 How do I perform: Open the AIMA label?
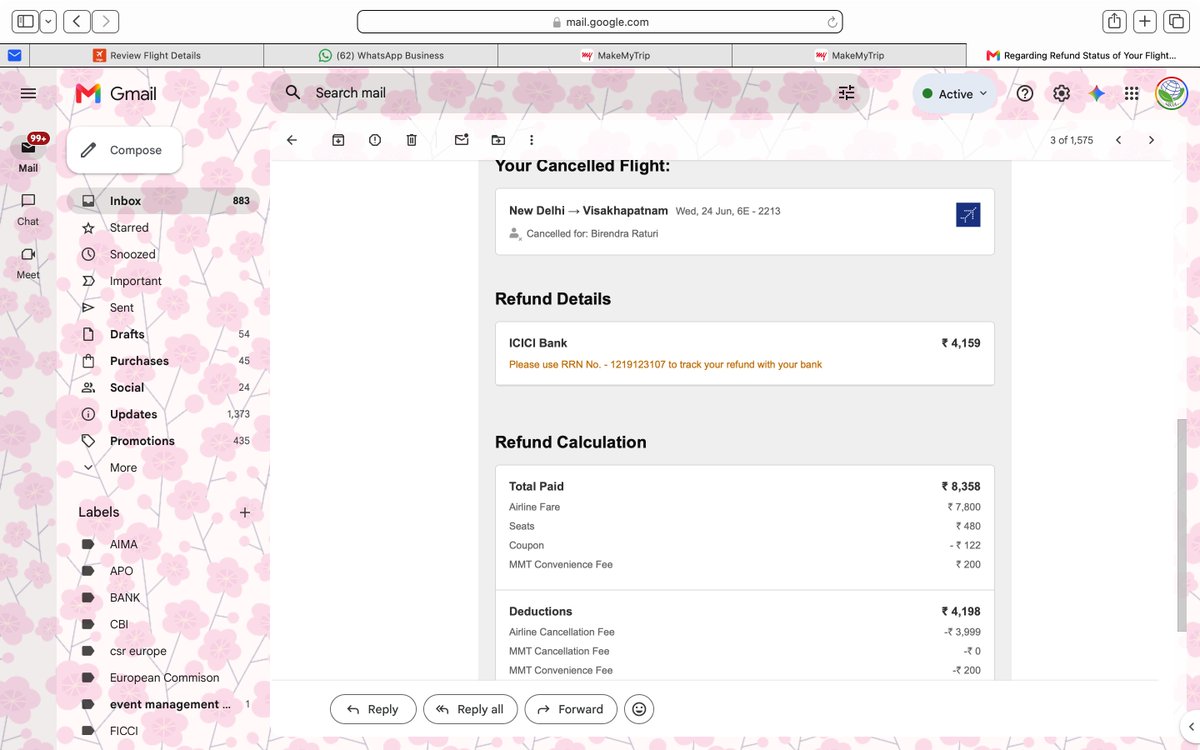163,544
